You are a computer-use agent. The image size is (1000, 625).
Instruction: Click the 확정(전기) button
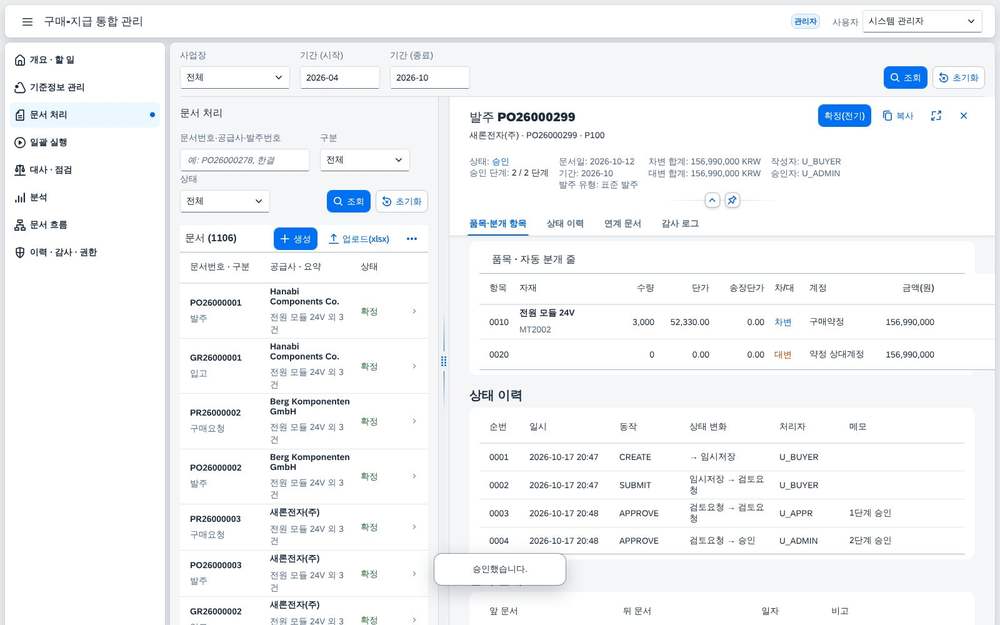844,115
